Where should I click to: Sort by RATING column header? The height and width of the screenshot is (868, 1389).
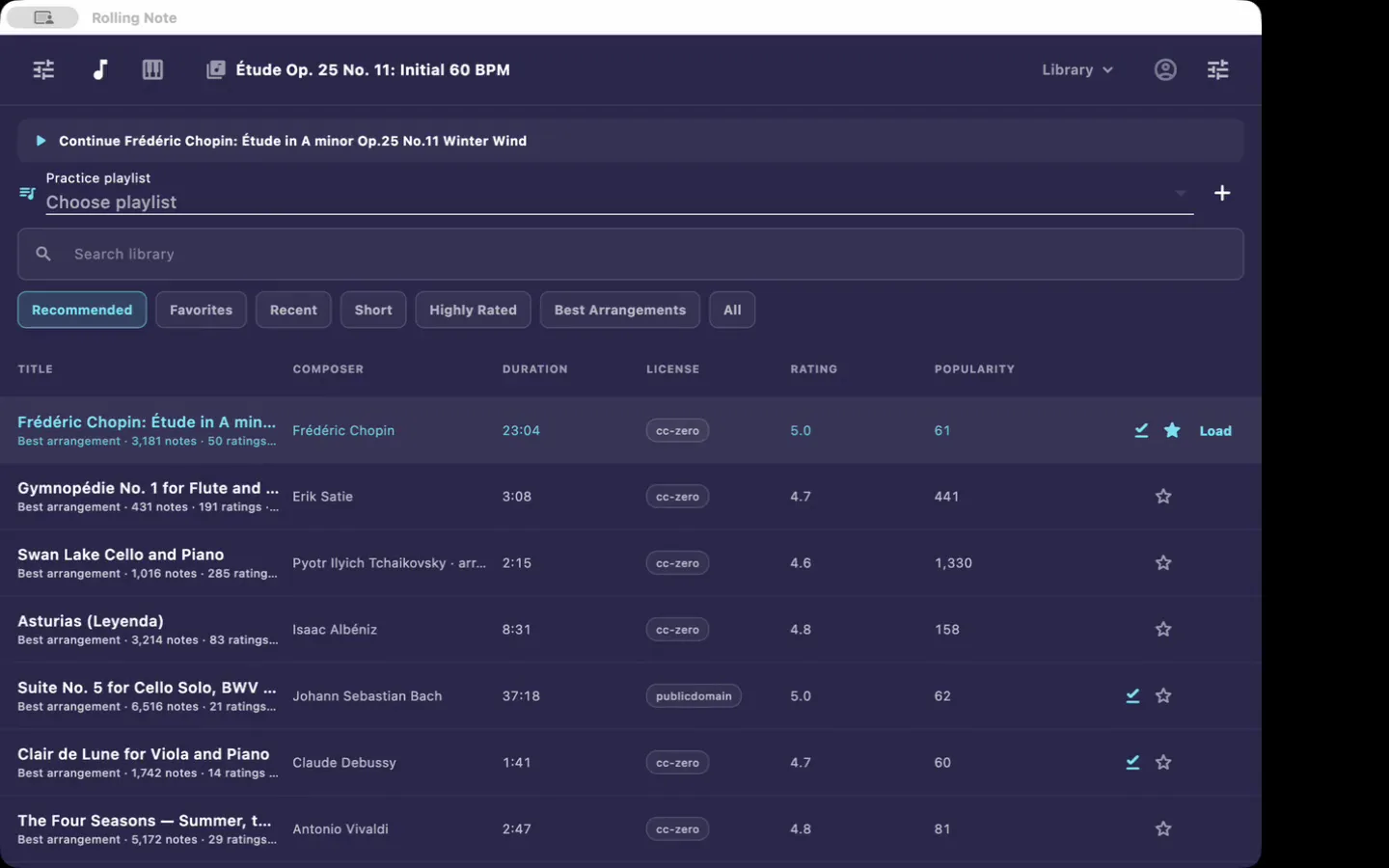click(814, 369)
